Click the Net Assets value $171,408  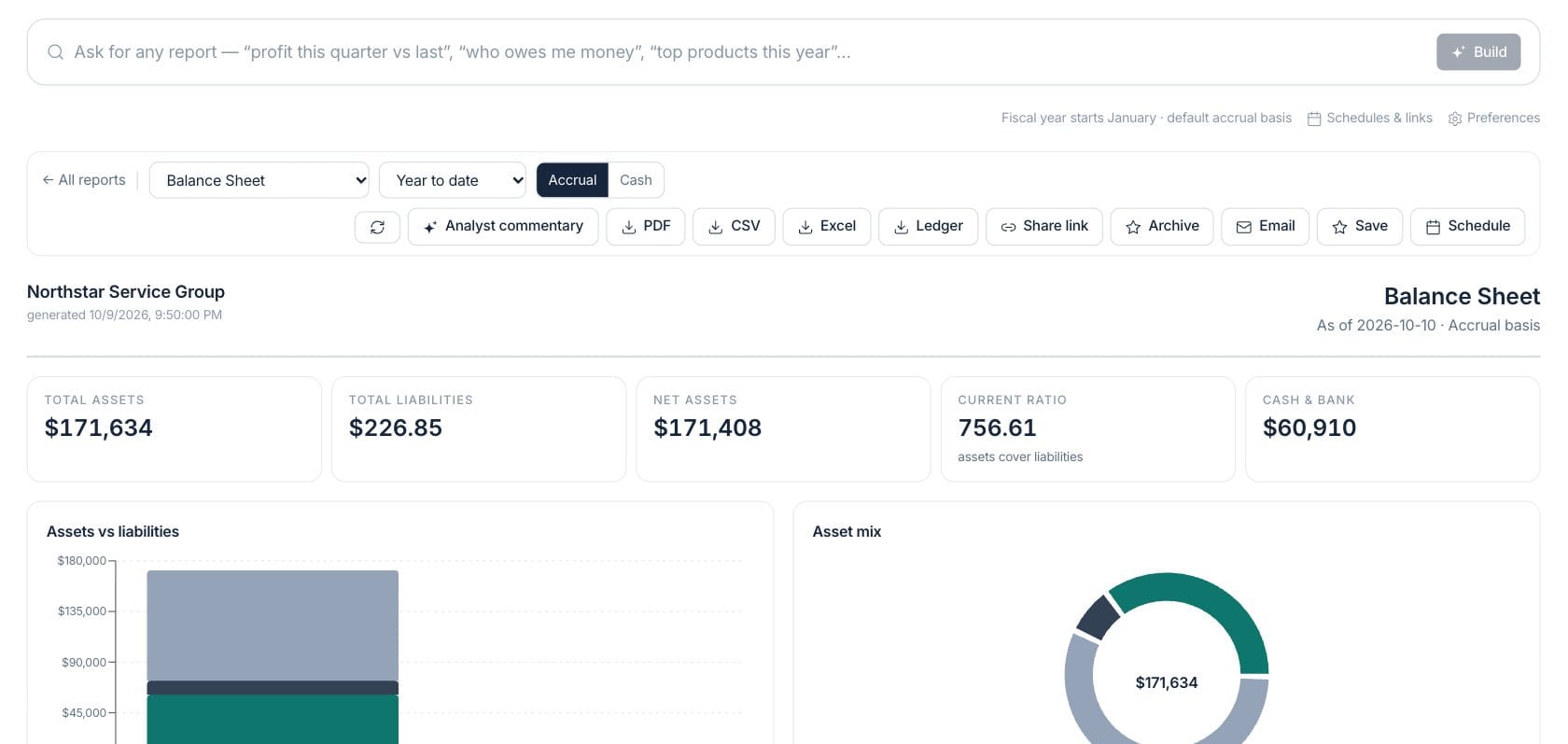[707, 428]
